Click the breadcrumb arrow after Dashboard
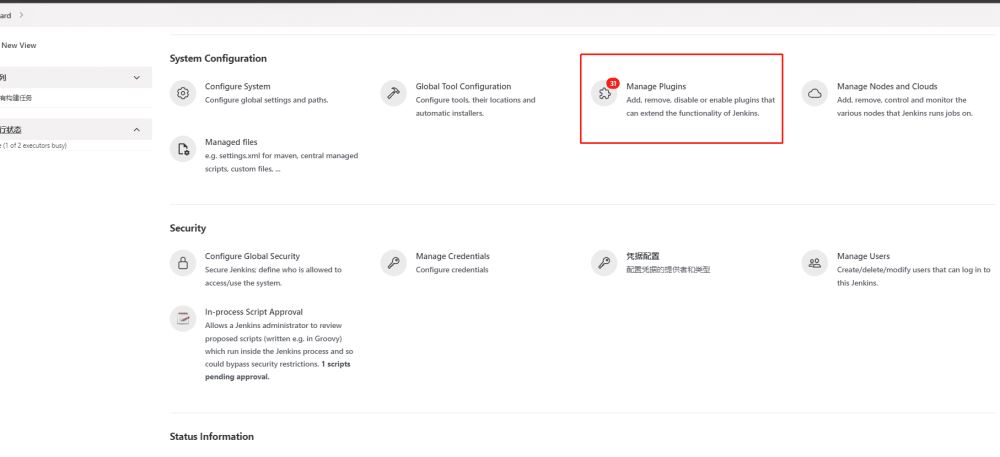Viewport: 1000px width, 457px height. coord(21,15)
